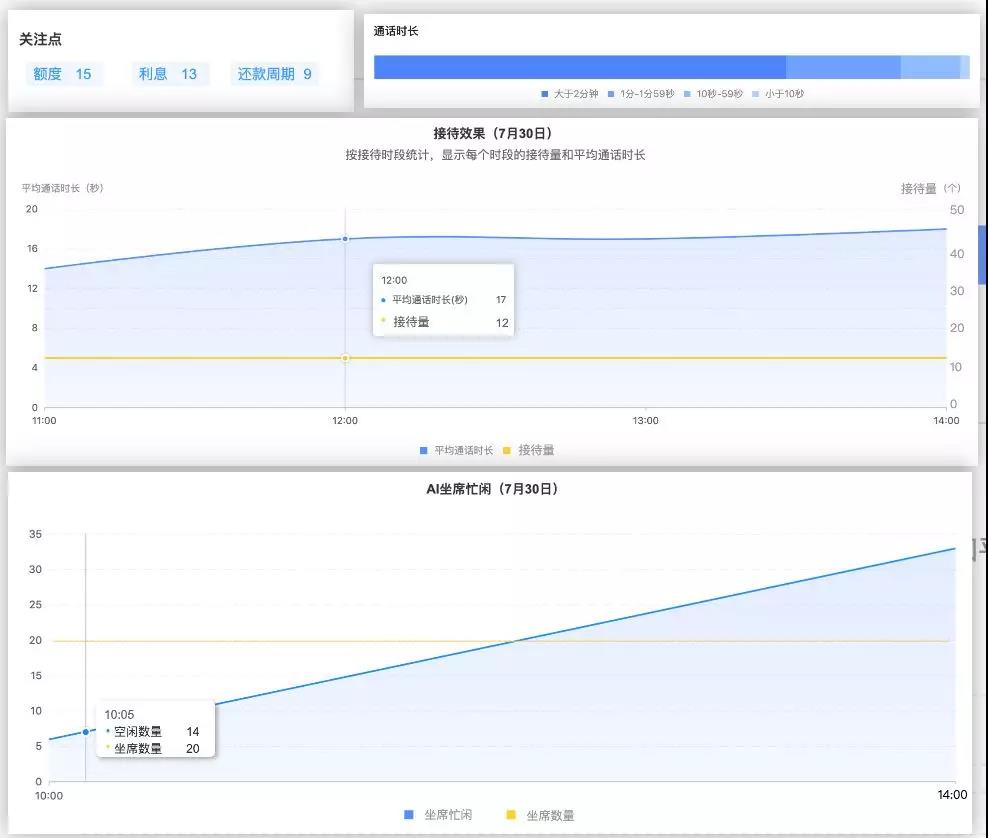The height and width of the screenshot is (838, 988).
Task: Click the 接待量（个）axis title
Action: (931, 188)
